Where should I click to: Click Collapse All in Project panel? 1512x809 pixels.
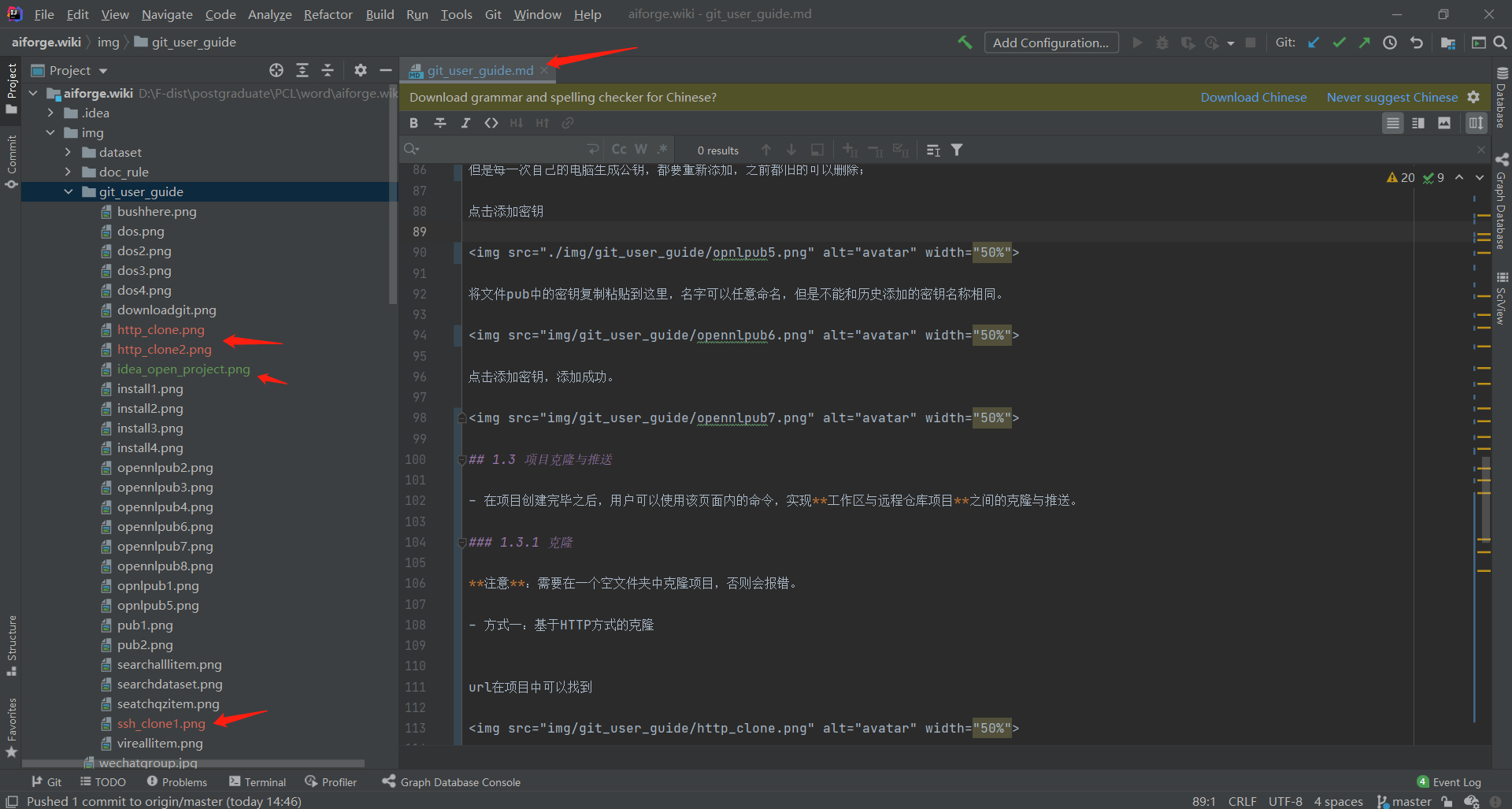(x=328, y=70)
